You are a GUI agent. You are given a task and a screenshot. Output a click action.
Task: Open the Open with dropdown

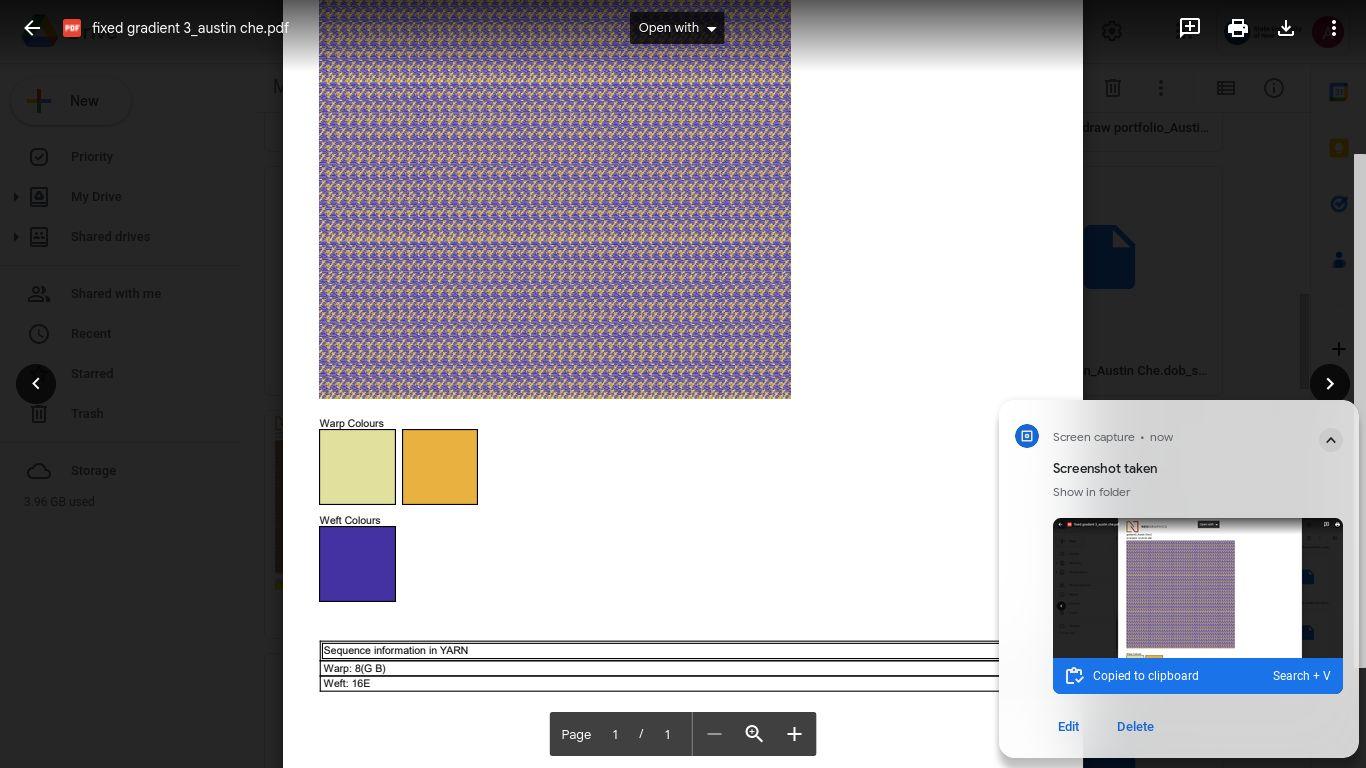[677, 28]
